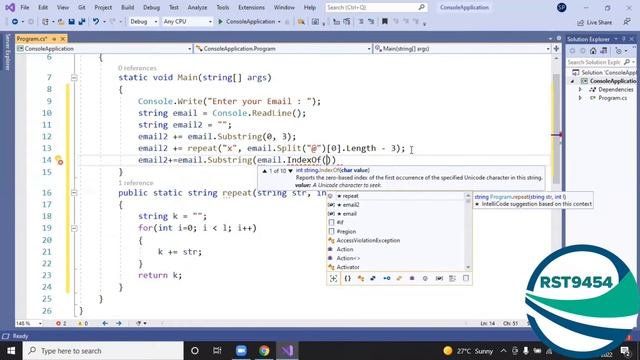
Task: Show previous IndexOf overload arrow
Action: click(x=264, y=171)
